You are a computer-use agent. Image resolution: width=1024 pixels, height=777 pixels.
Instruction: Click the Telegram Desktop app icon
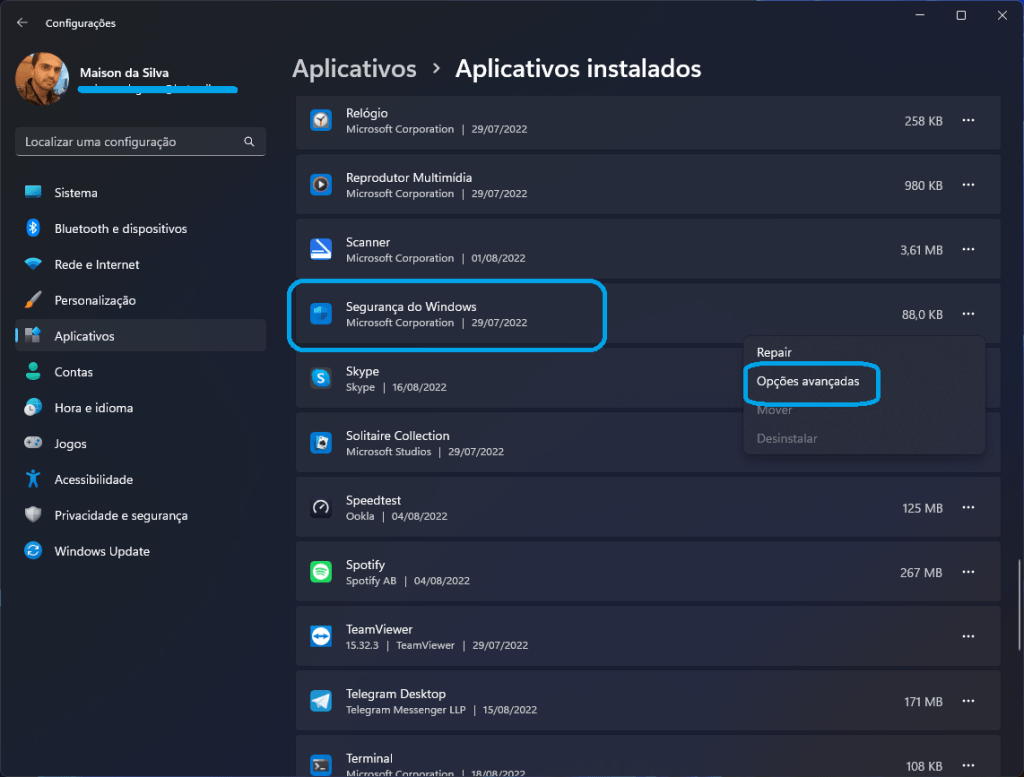(321, 701)
